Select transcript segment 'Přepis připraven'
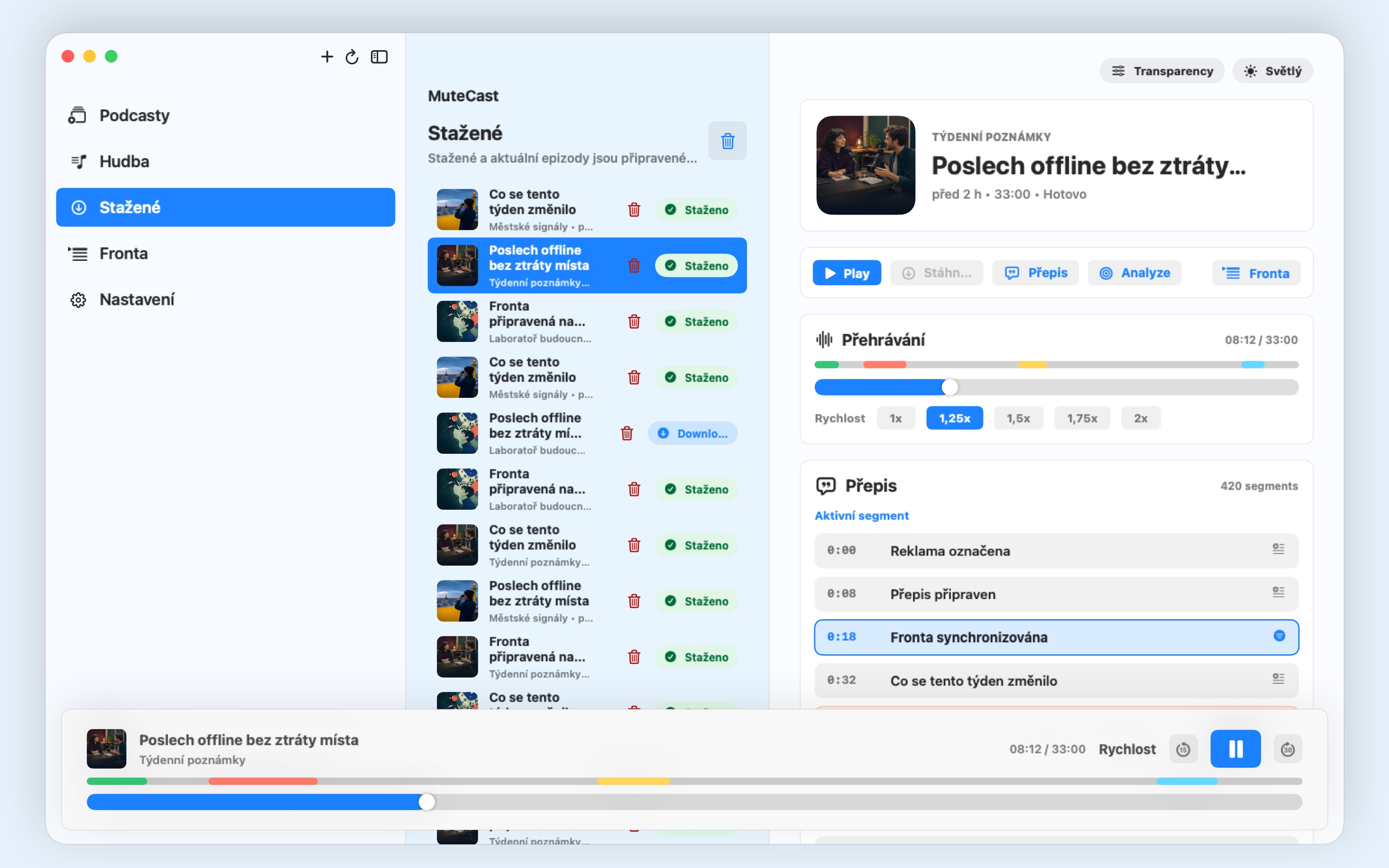This screenshot has height=868, width=1389. pos(1056,594)
